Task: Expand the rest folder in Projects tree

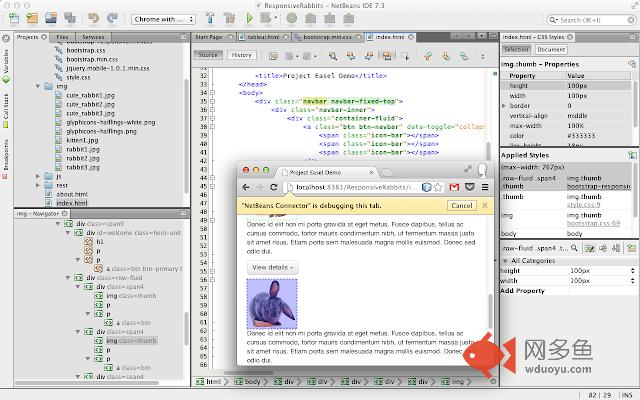Action: coord(38,185)
